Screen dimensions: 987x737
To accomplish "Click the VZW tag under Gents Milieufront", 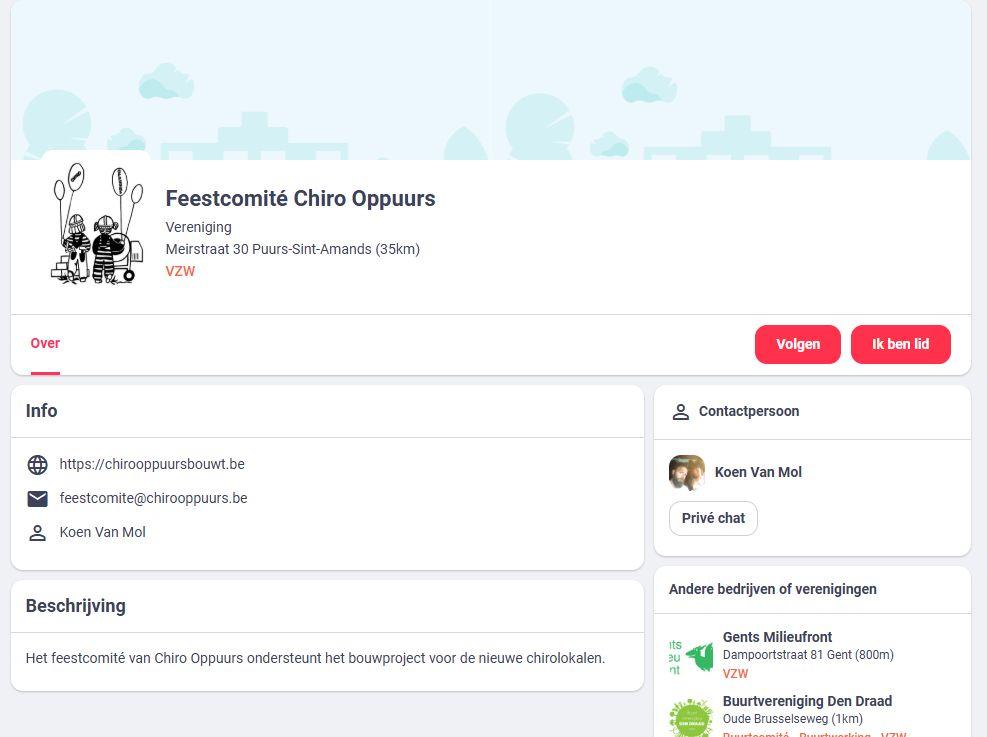I will (x=735, y=674).
